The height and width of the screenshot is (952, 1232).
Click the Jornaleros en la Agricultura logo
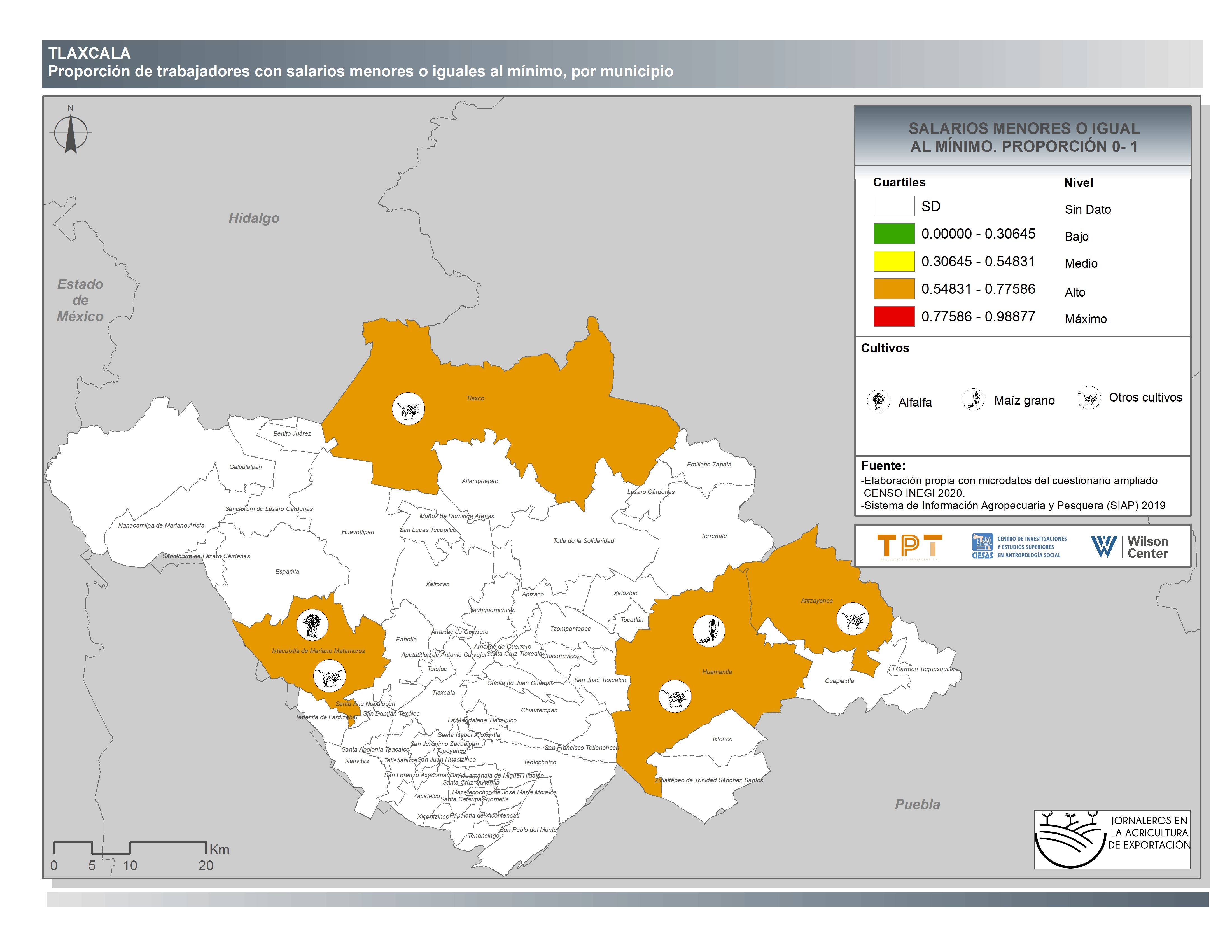(x=1112, y=839)
